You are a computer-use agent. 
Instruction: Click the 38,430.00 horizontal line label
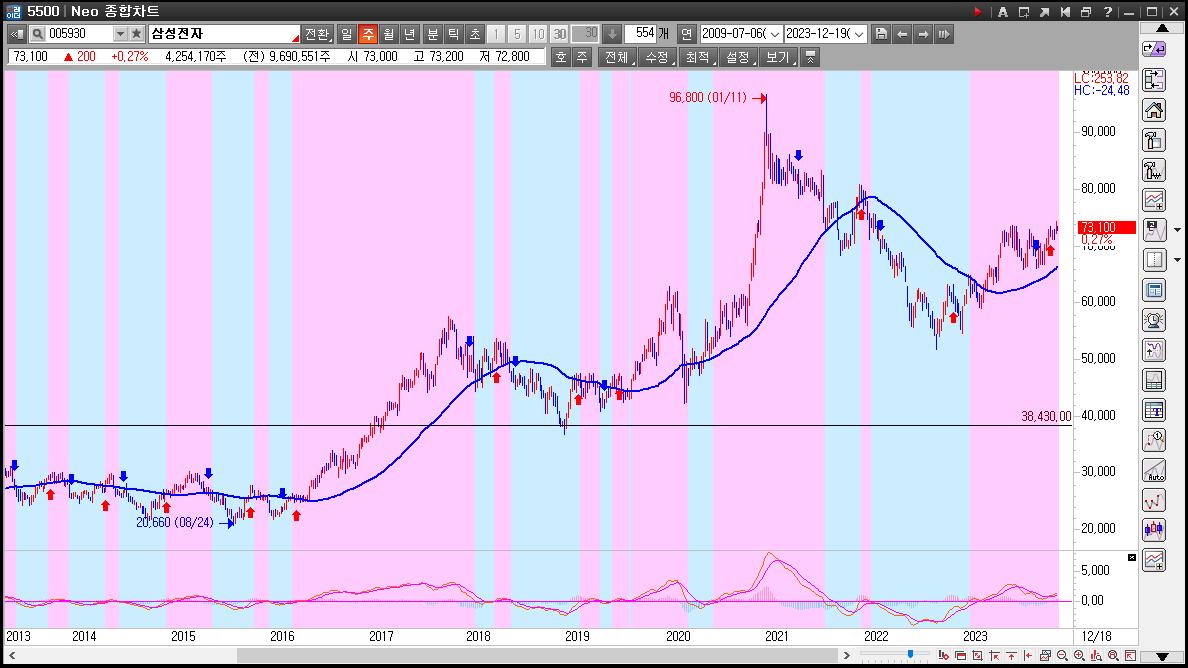(1046, 417)
